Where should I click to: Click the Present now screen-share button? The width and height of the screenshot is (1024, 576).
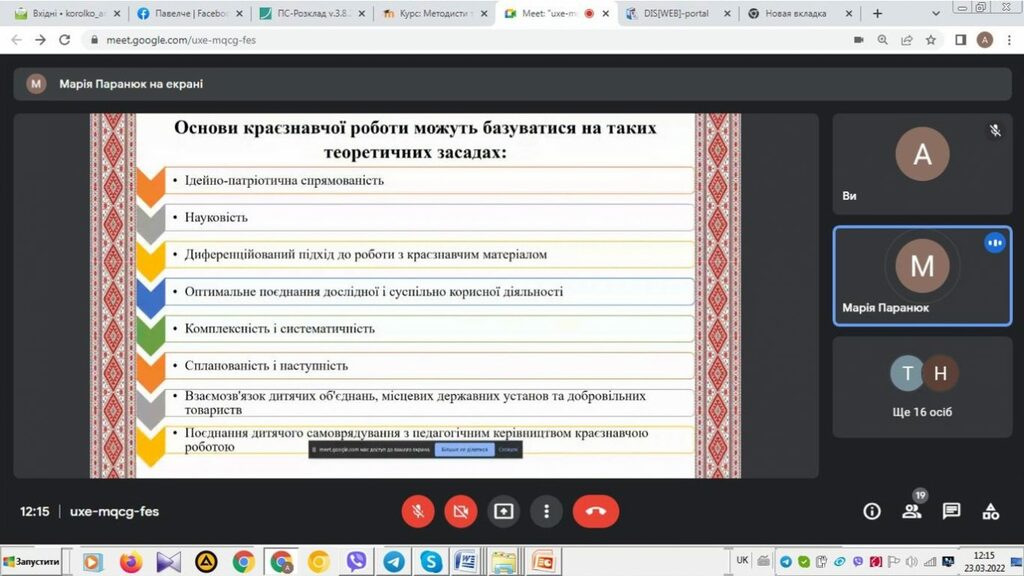[x=503, y=511]
